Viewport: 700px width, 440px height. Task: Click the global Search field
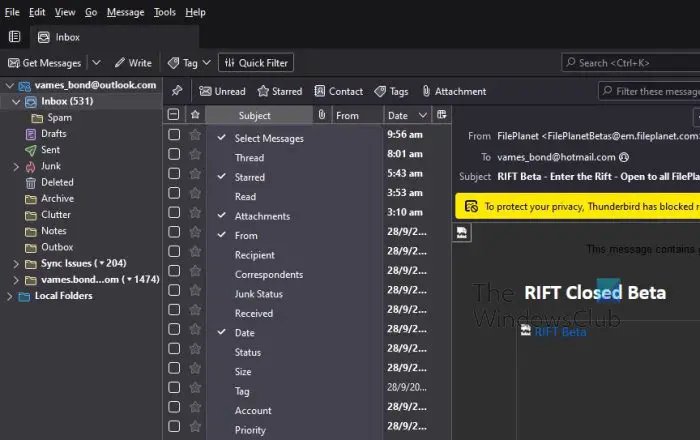pos(632,63)
